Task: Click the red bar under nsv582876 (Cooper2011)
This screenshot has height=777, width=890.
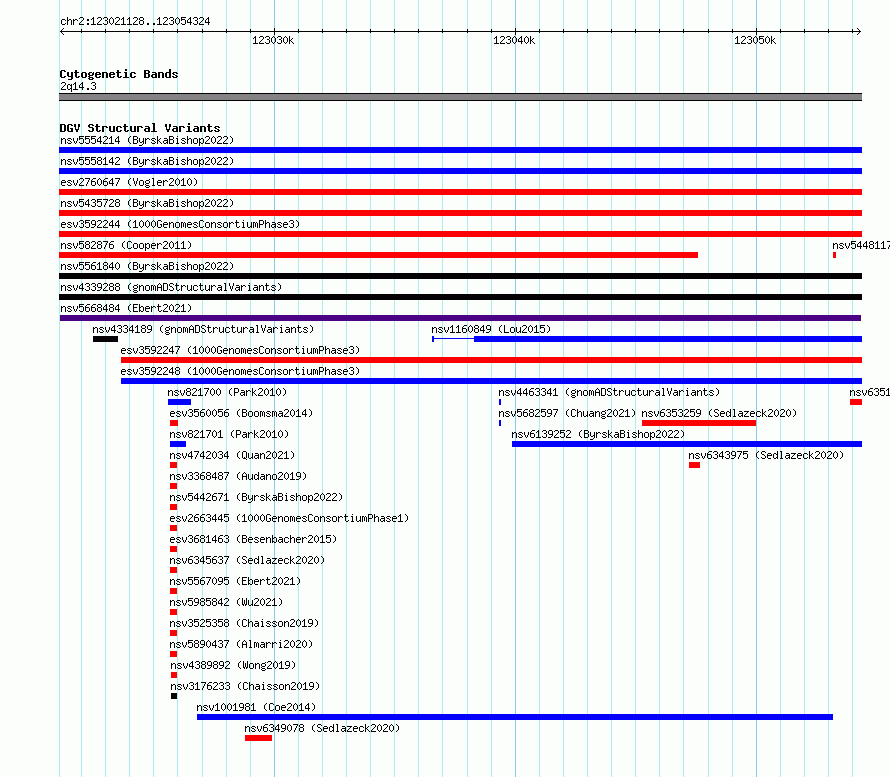Action: point(379,255)
